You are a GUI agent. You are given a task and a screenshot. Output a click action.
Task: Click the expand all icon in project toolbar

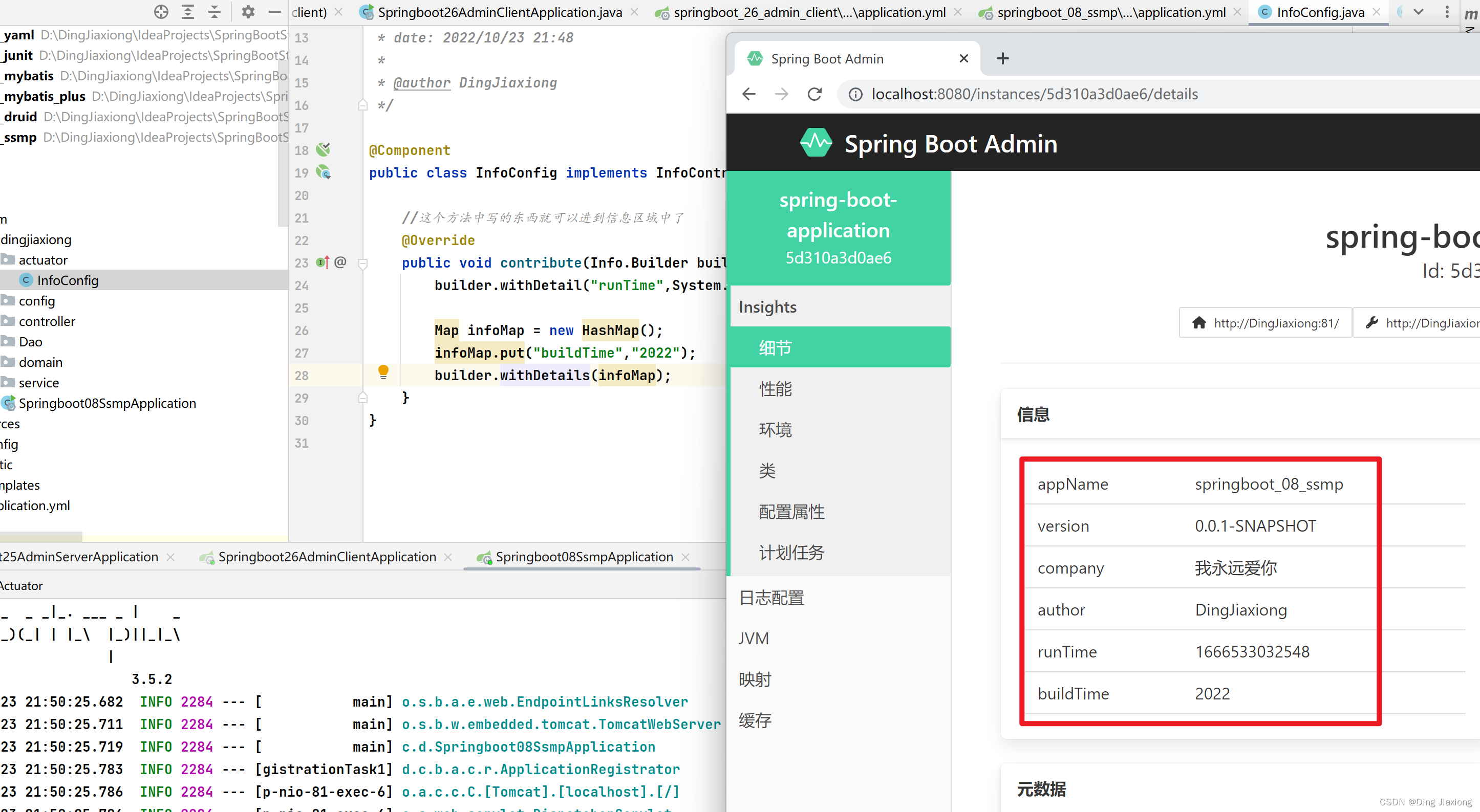(x=188, y=11)
